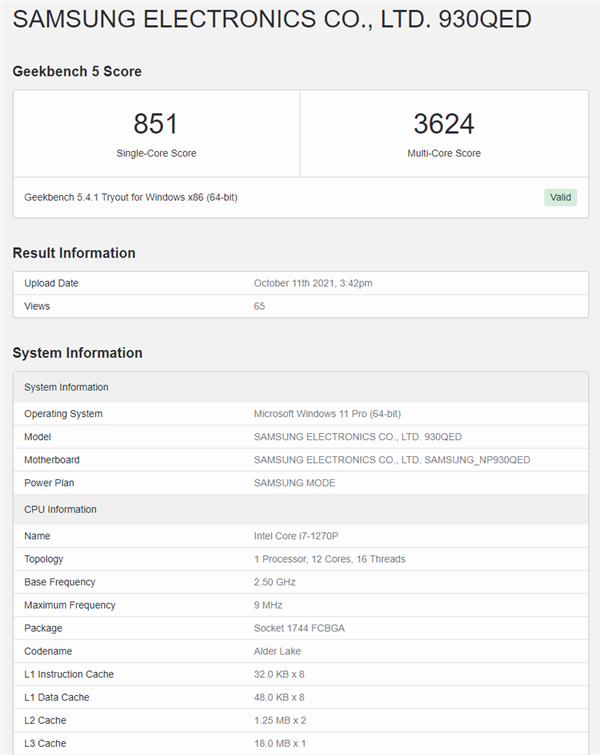Select the Single-Core Score label
The height and width of the screenshot is (755, 600).
click(x=156, y=153)
